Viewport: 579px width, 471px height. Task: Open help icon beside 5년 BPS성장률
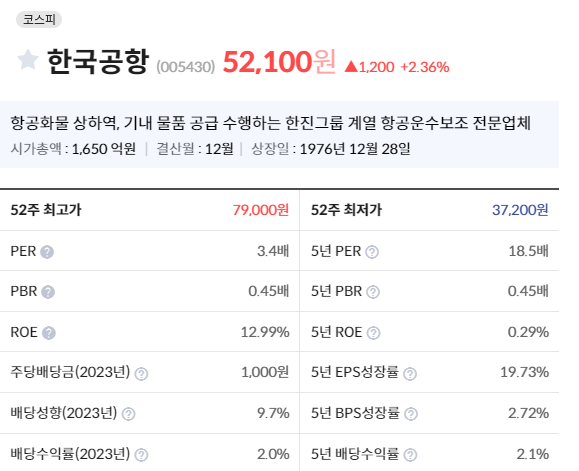(x=411, y=414)
